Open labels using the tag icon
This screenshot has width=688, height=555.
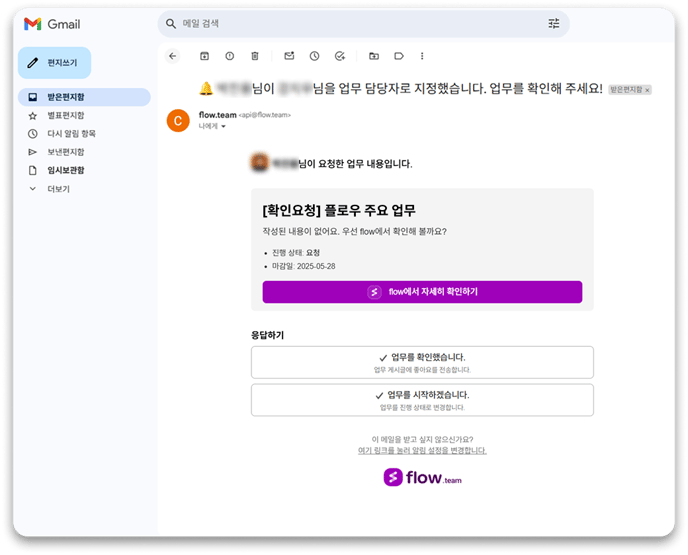[x=399, y=56]
